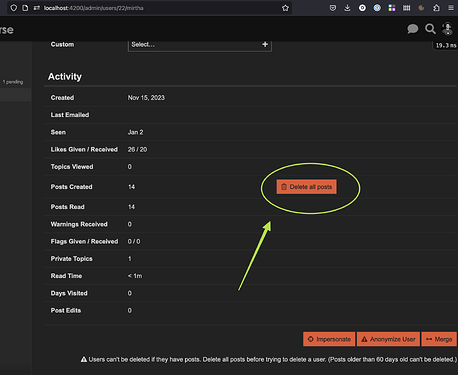Click the Merge button
The image size is (458, 375).
point(439,339)
